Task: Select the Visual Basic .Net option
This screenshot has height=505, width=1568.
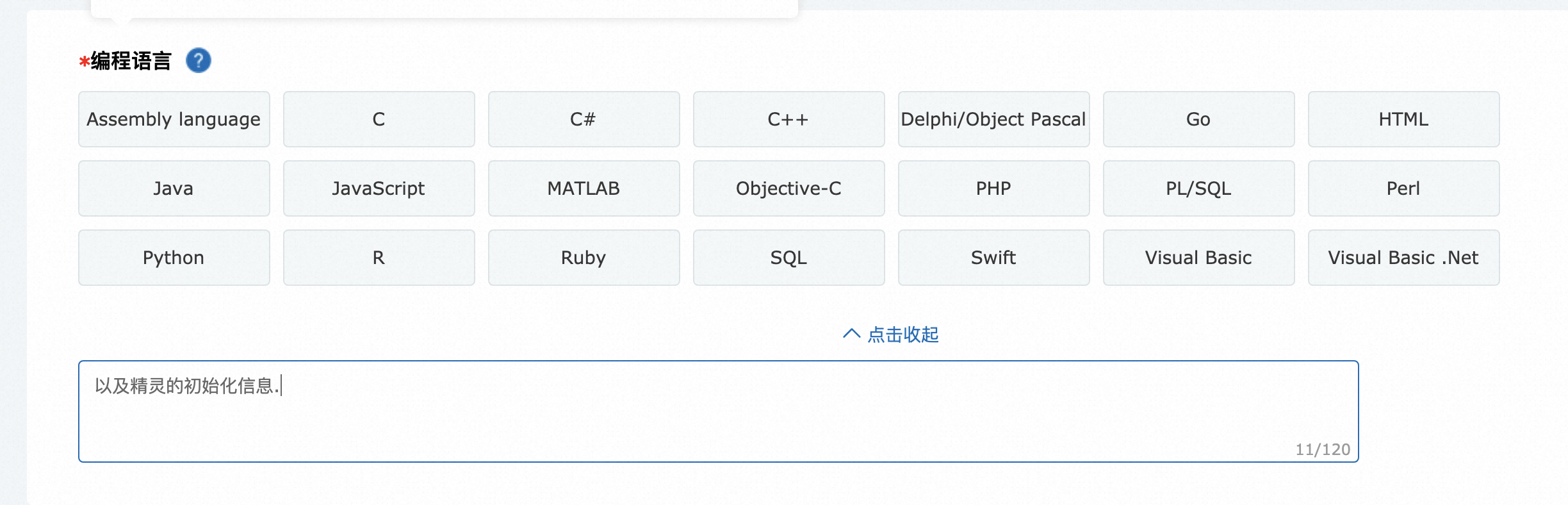Action: (x=1403, y=258)
